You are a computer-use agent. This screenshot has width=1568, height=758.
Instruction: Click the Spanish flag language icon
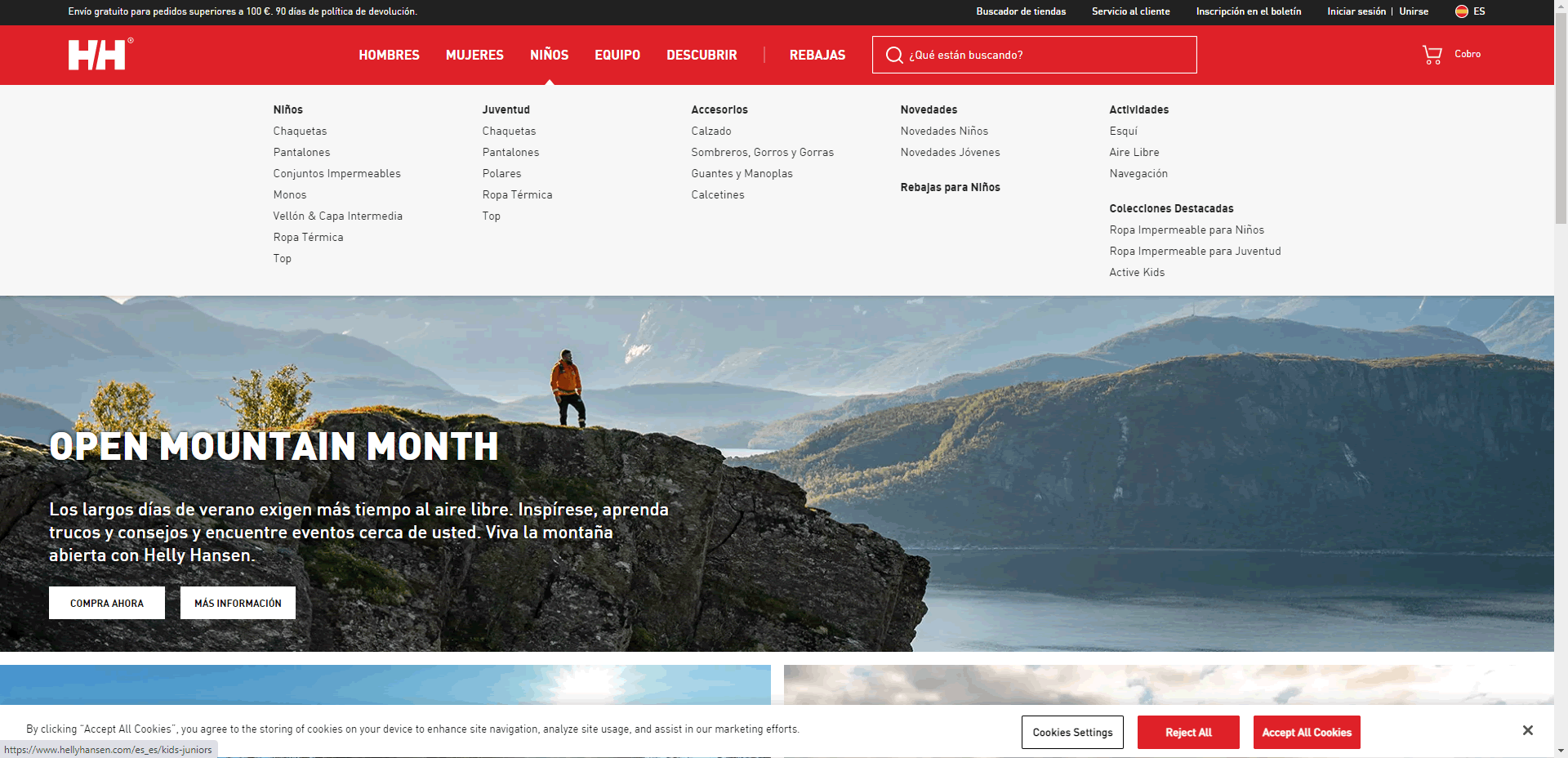[x=1461, y=11]
